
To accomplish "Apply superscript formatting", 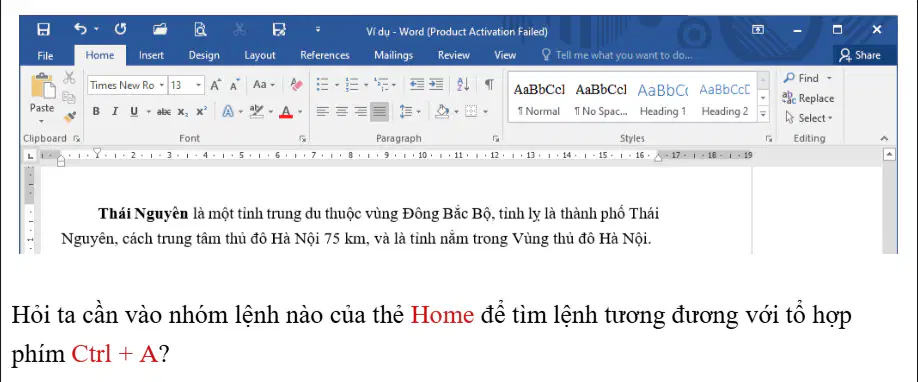I will coord(201,111).
